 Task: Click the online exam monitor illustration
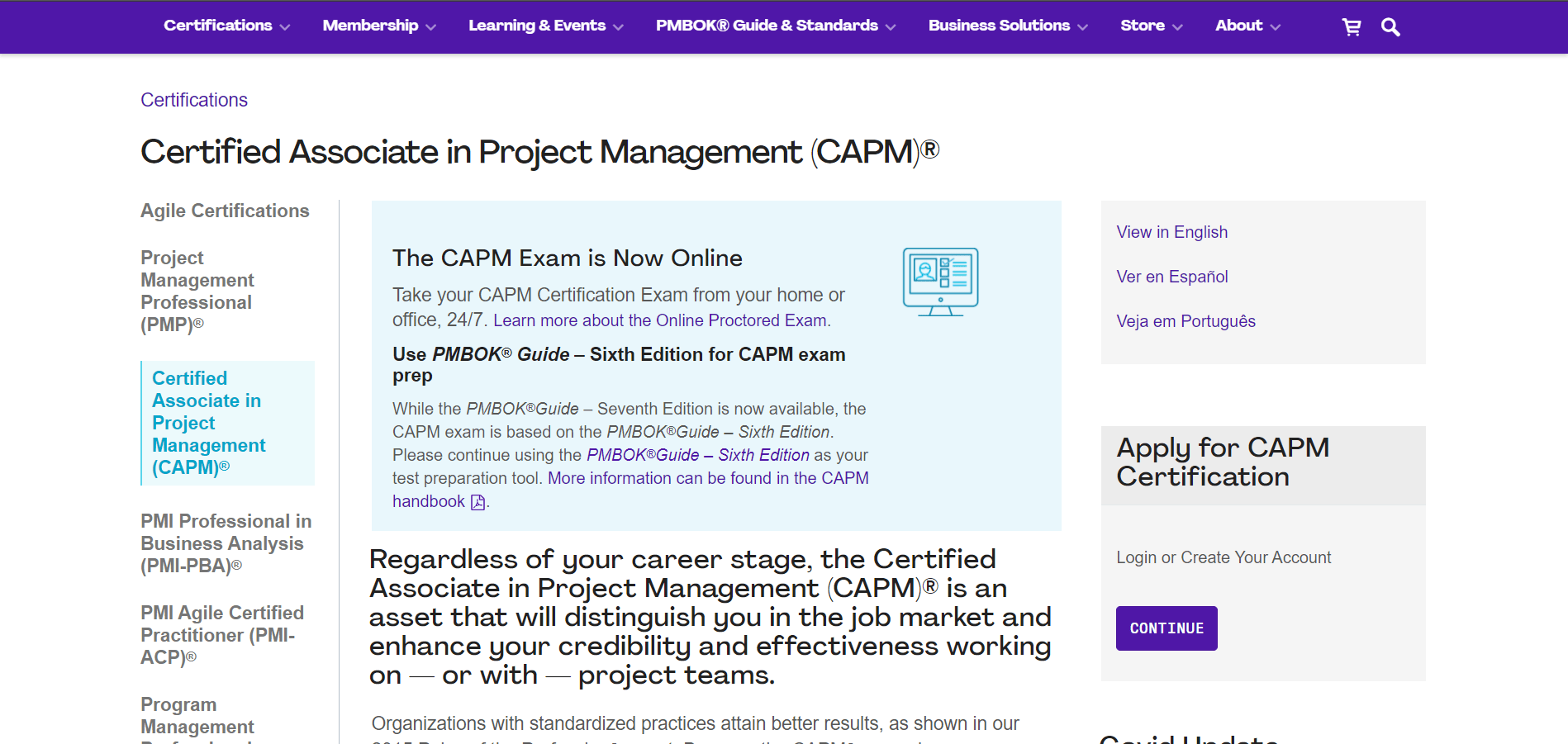[940, 282]
